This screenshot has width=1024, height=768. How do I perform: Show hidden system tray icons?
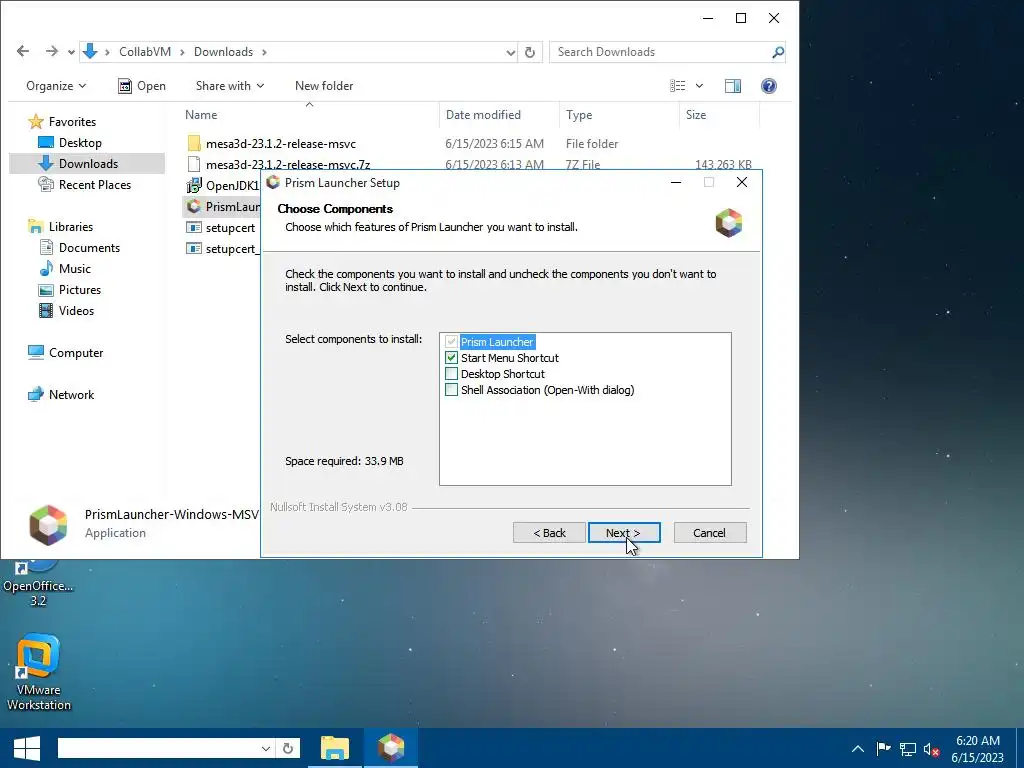coord(857,749)
